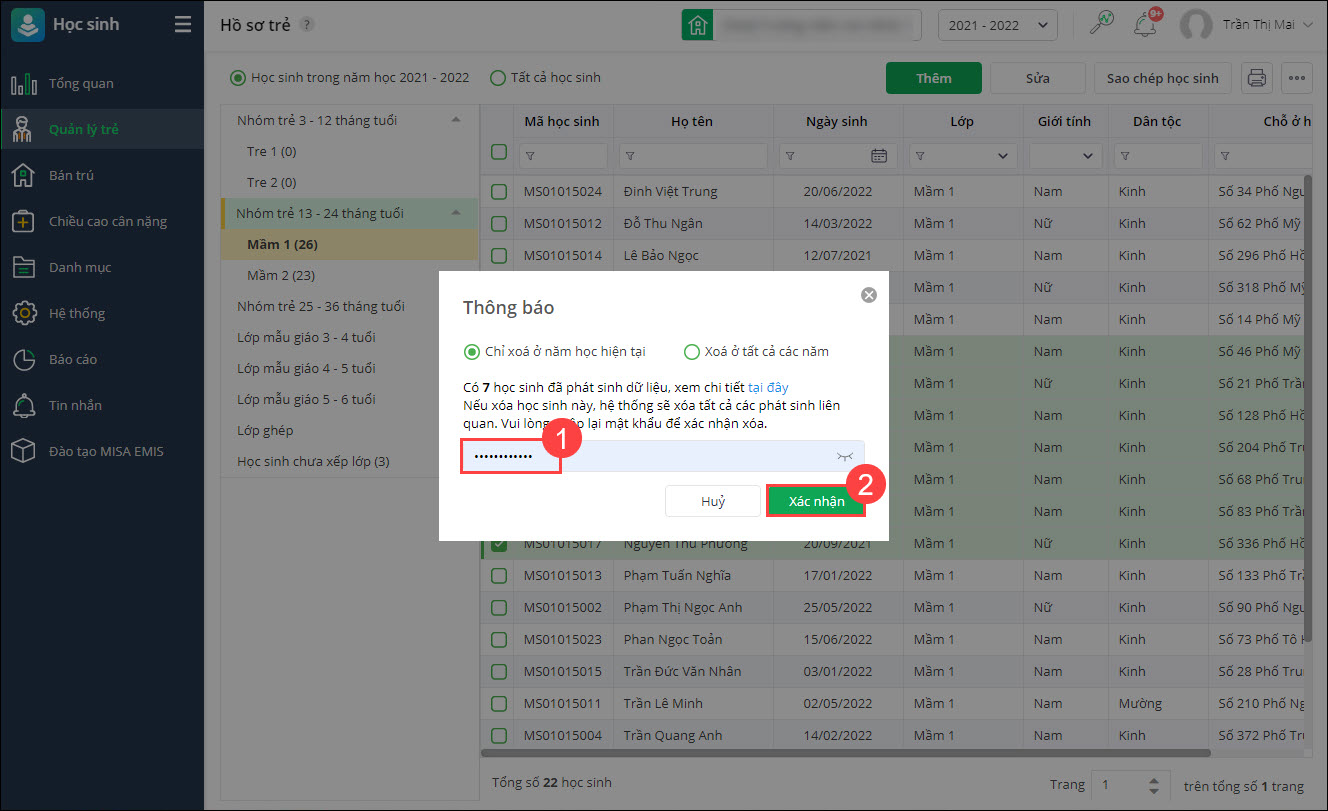Open Danh mục in sidebar
1328x811 pixels.
(102, 267)
